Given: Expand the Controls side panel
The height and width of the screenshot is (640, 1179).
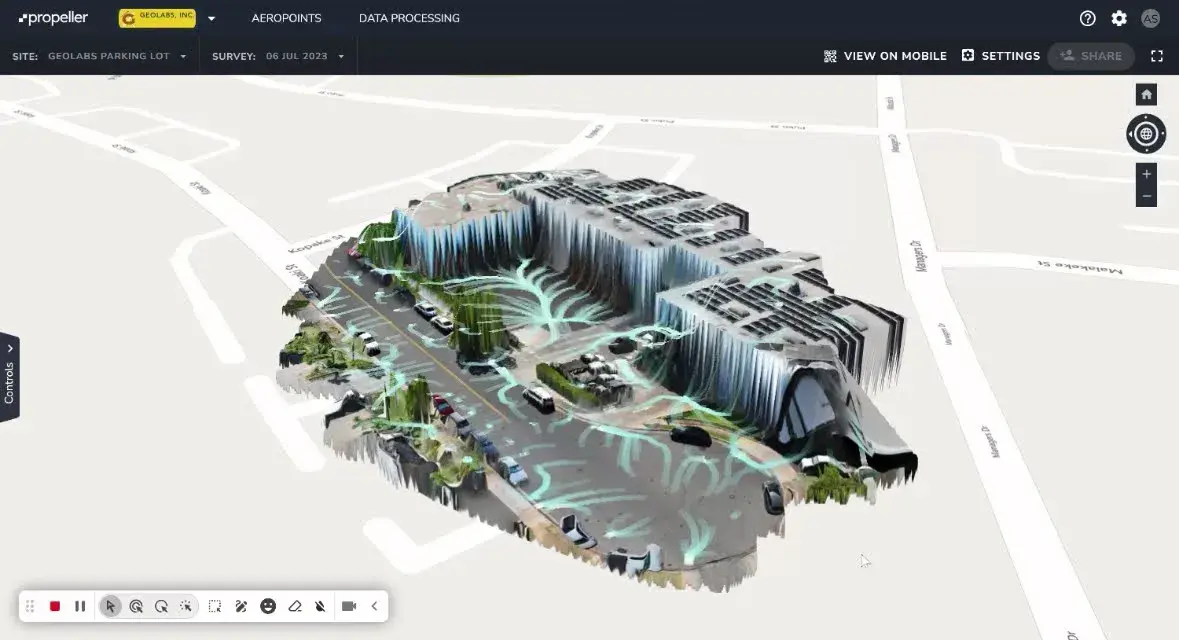Looking at the screenshot, I should point(9,376).
